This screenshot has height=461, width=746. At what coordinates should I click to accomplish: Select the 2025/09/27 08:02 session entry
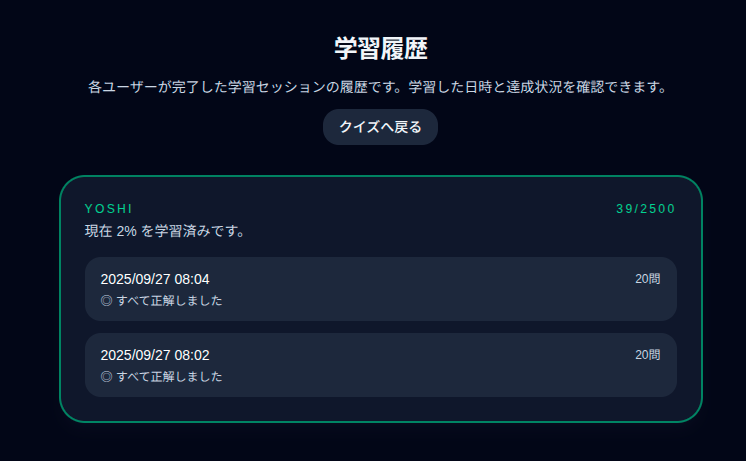click(380, 365)
